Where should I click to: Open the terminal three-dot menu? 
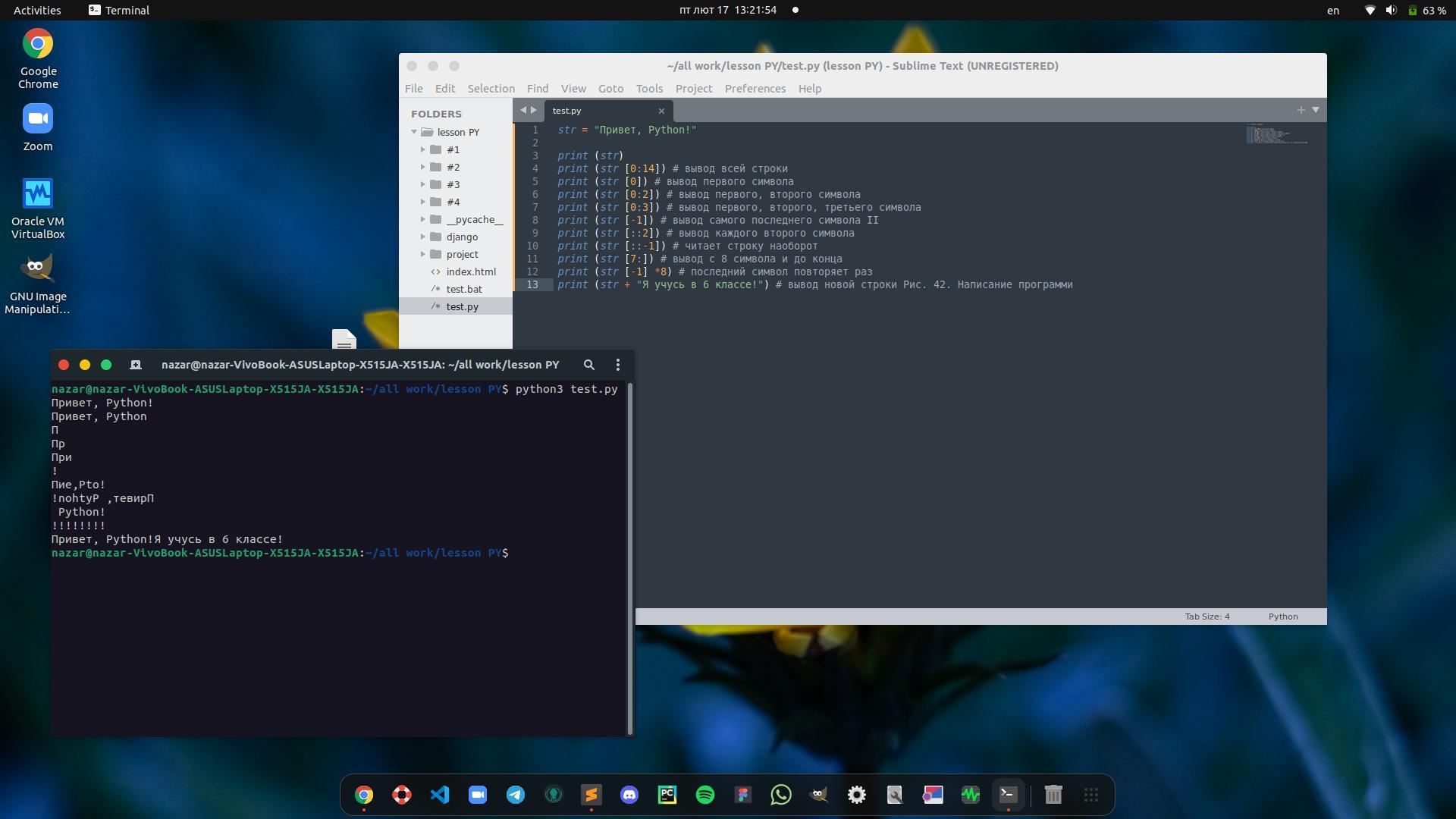[x=617, y=365]
